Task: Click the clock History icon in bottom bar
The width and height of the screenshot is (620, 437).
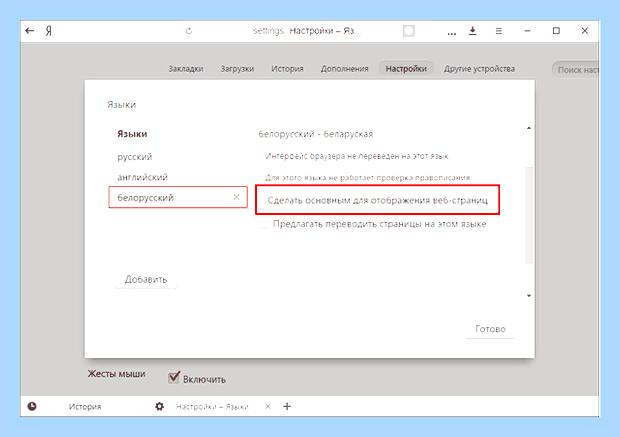Action: click(32, 406)
